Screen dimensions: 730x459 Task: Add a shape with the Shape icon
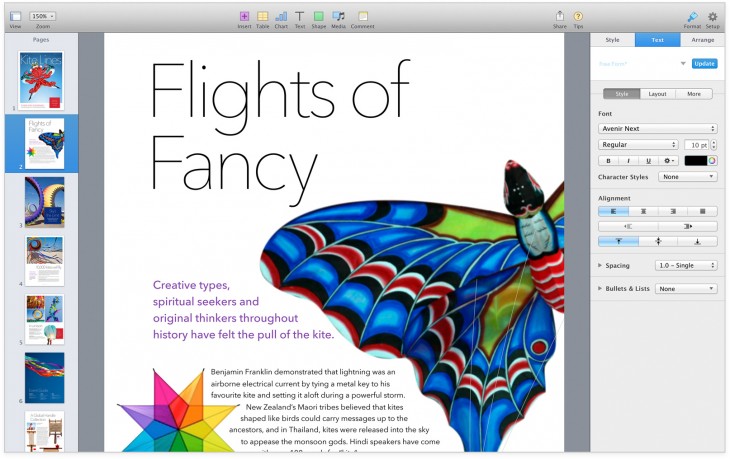[x=318, y=17]
